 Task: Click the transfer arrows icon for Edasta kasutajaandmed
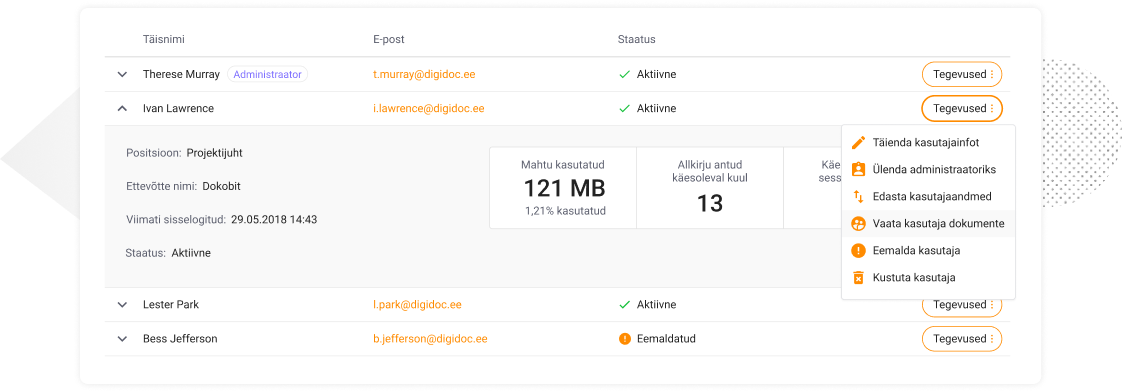tap(859, 196)
